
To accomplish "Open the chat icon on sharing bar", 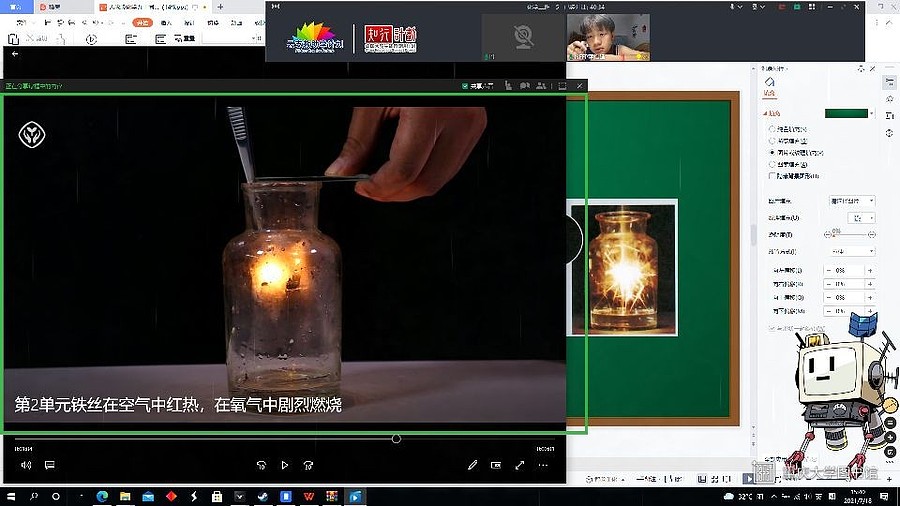I will [x=525, y=85].
